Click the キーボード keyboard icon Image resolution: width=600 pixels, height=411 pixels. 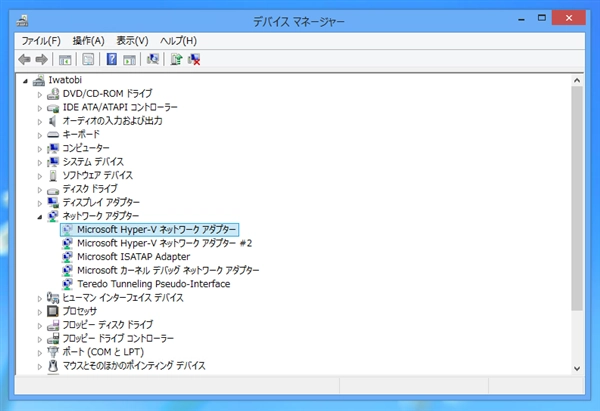click(x=53, y=135)
